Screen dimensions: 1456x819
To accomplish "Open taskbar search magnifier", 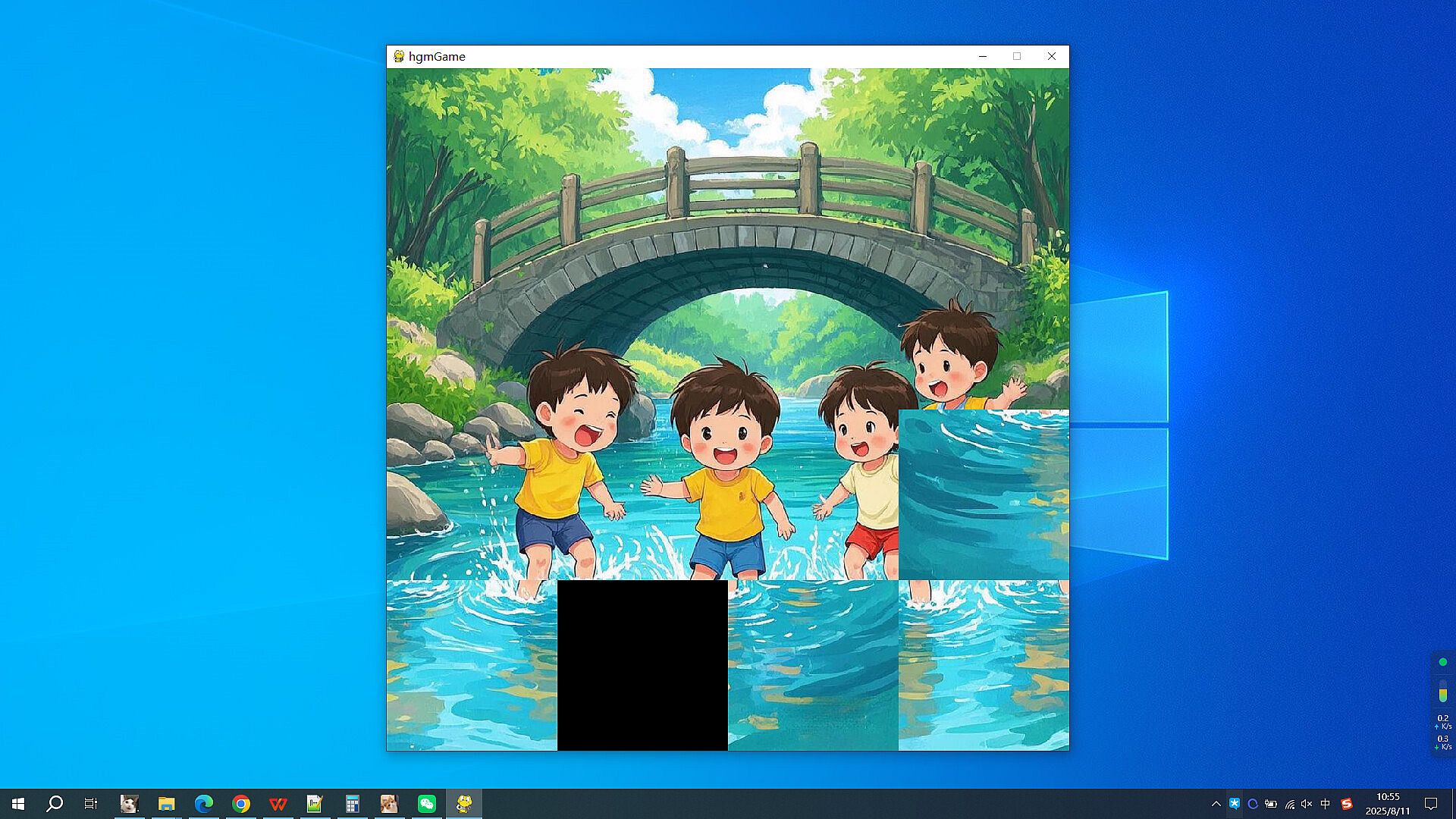I will [55, 804].
